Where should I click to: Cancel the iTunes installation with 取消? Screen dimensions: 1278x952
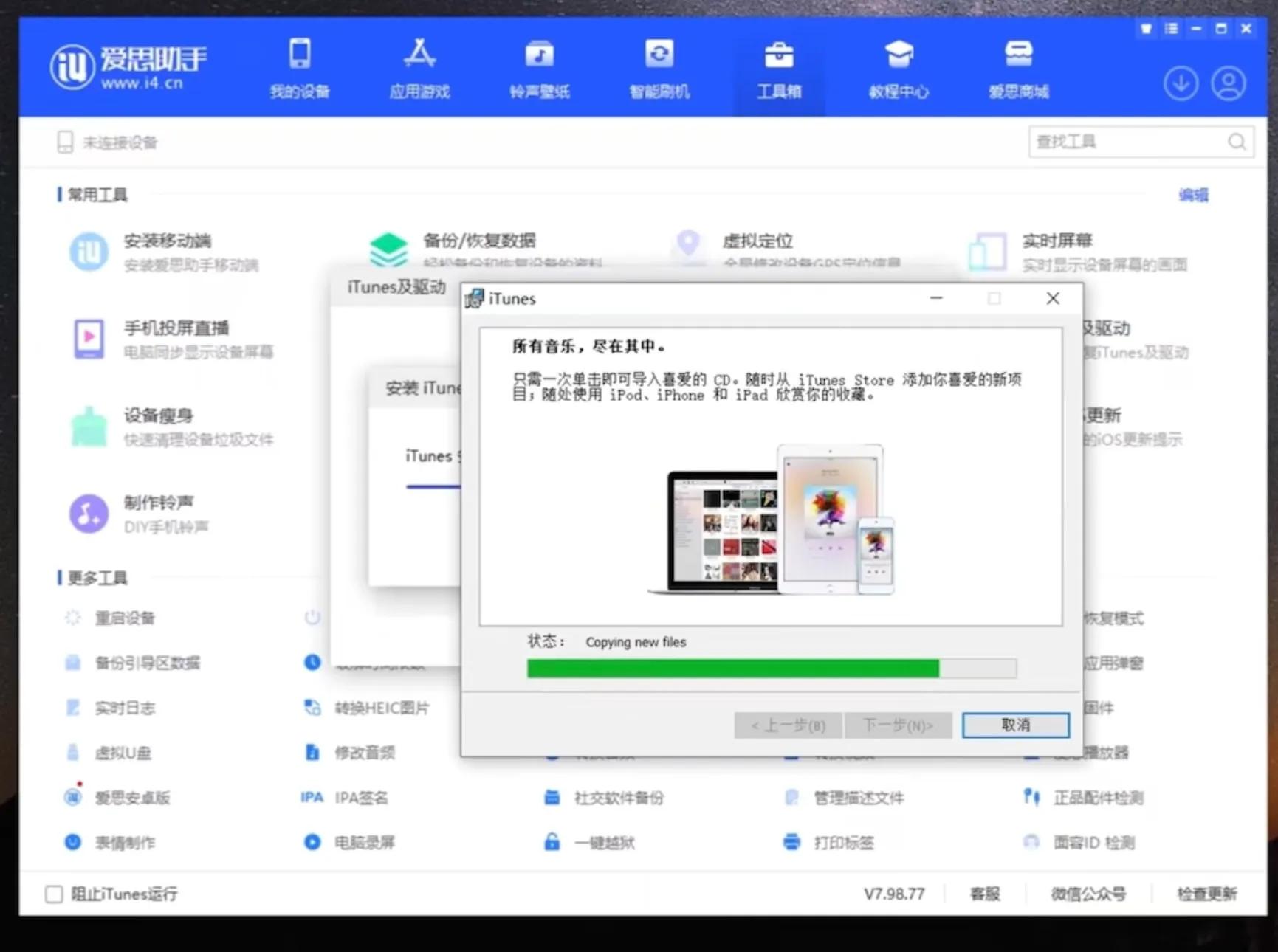point(1016,725)
